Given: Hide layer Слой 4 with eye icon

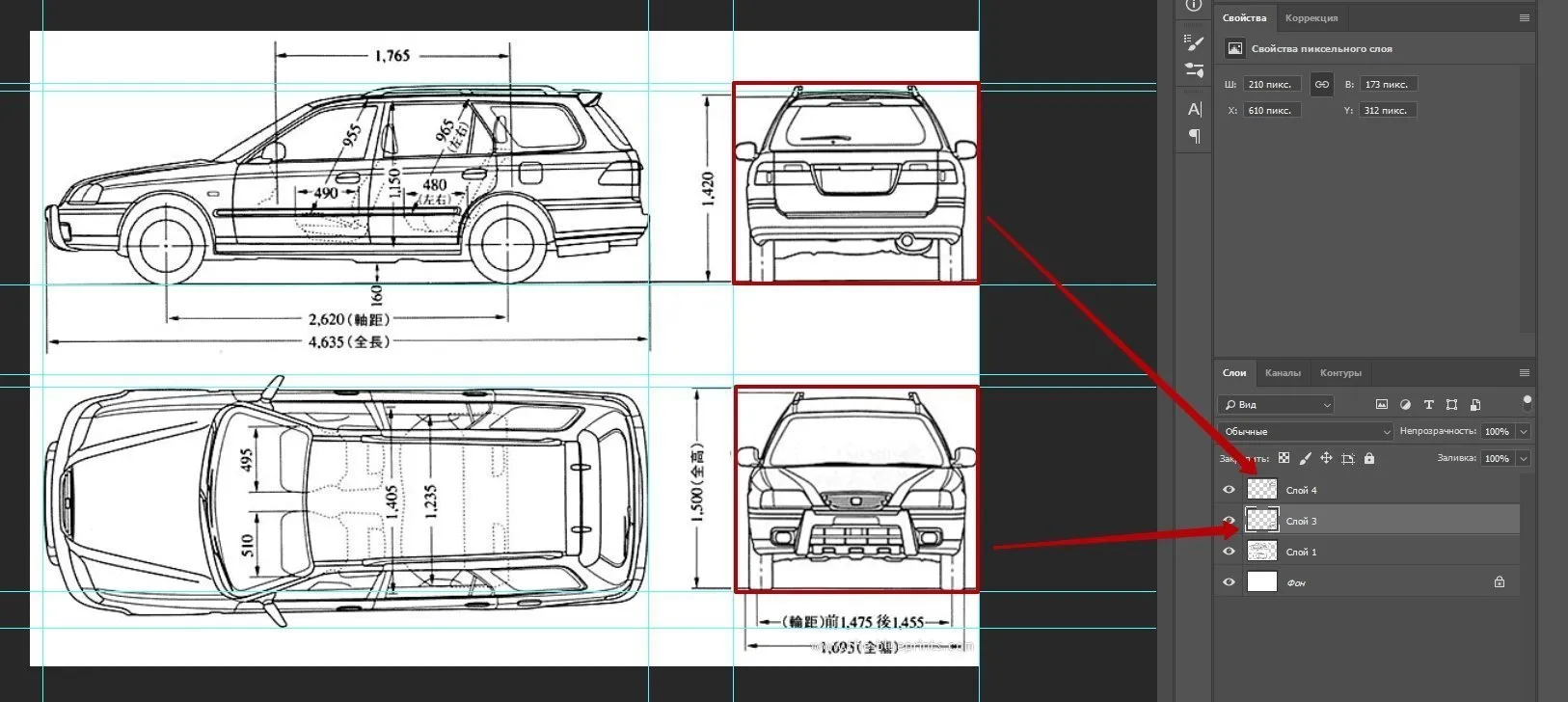Looking at the screenshot, I should coord(1229,490).
